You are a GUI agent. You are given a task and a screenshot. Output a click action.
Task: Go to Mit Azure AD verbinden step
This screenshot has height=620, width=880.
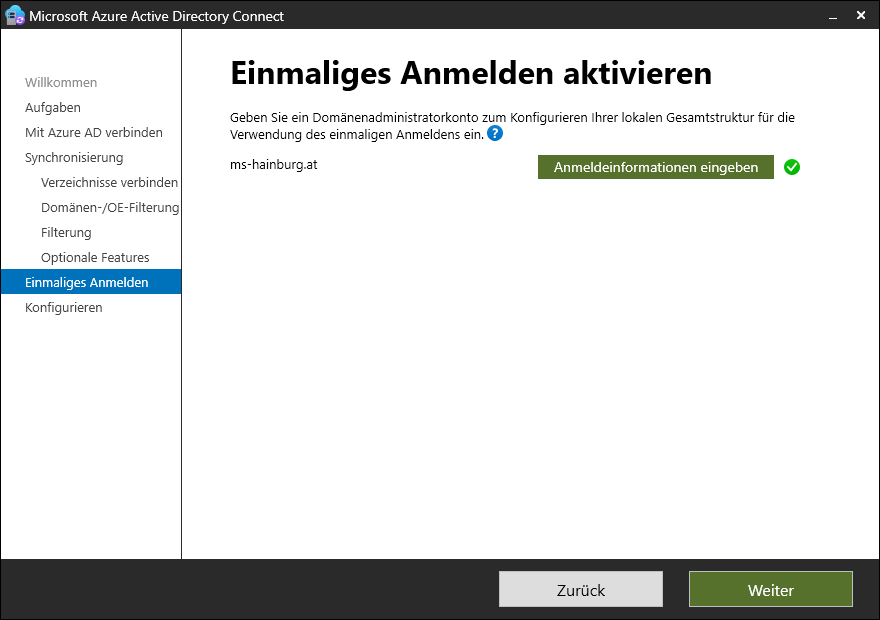93,132
